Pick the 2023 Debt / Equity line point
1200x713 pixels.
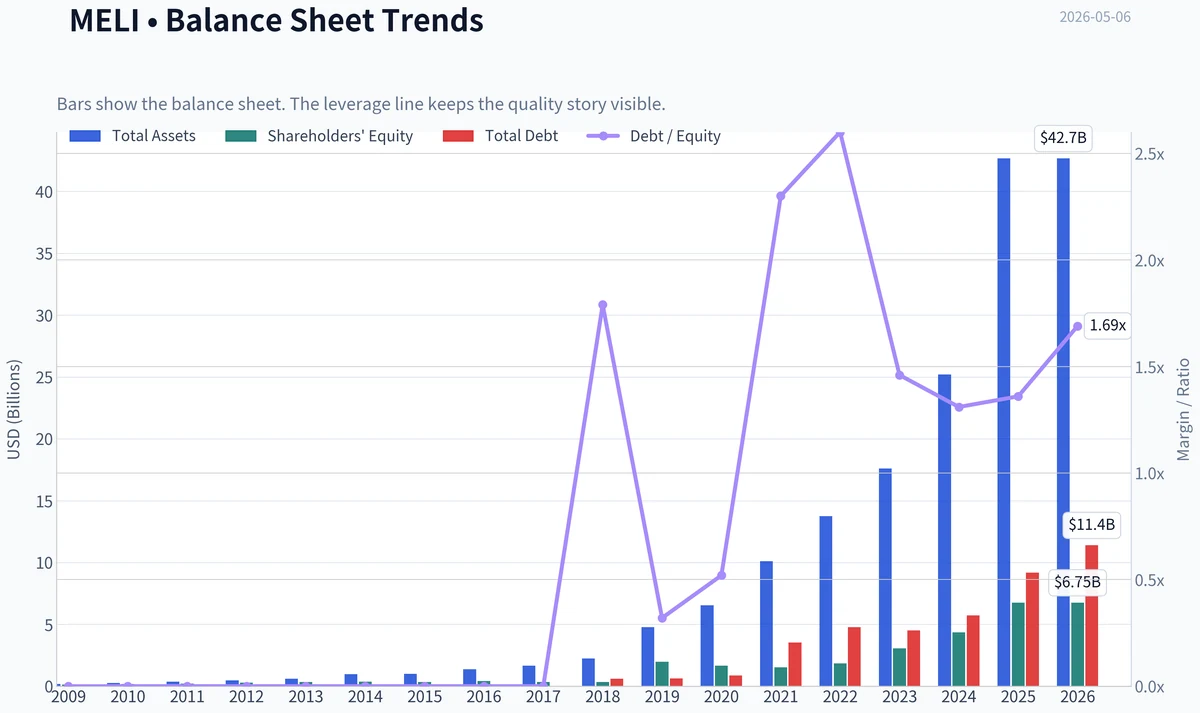899,375
